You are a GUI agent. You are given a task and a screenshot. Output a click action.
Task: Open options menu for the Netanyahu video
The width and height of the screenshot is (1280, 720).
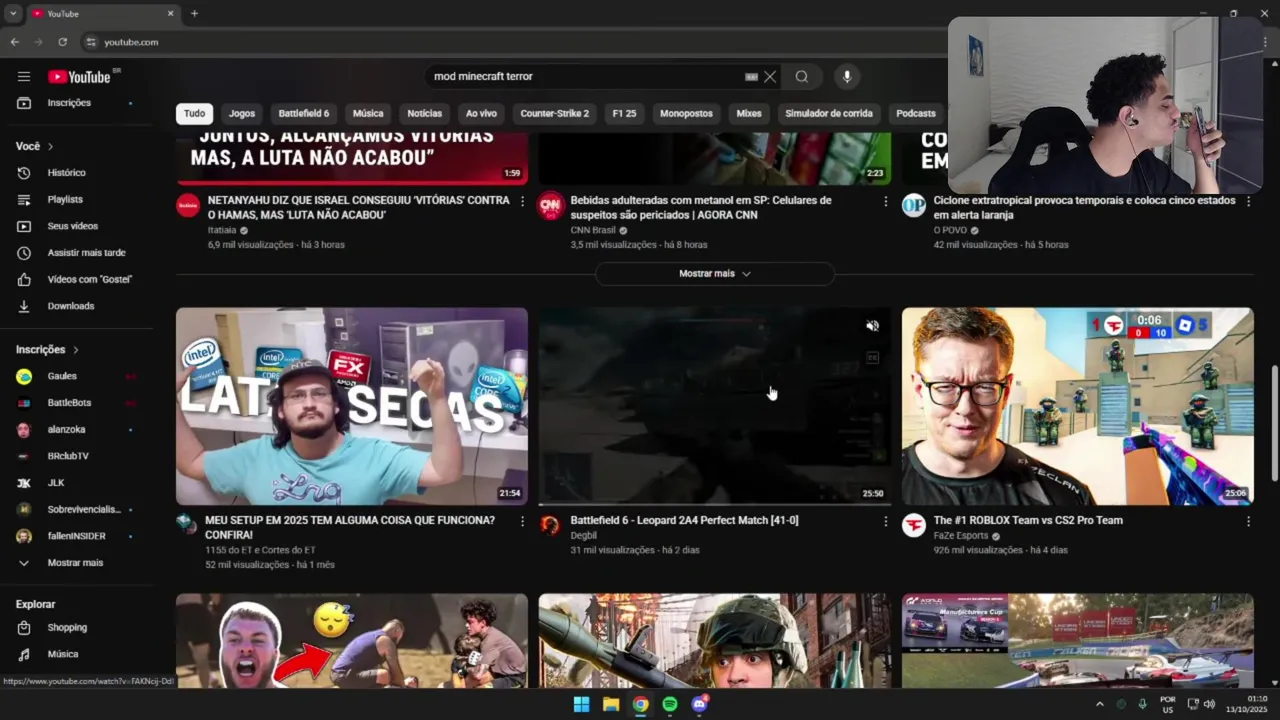coord(522,201)
